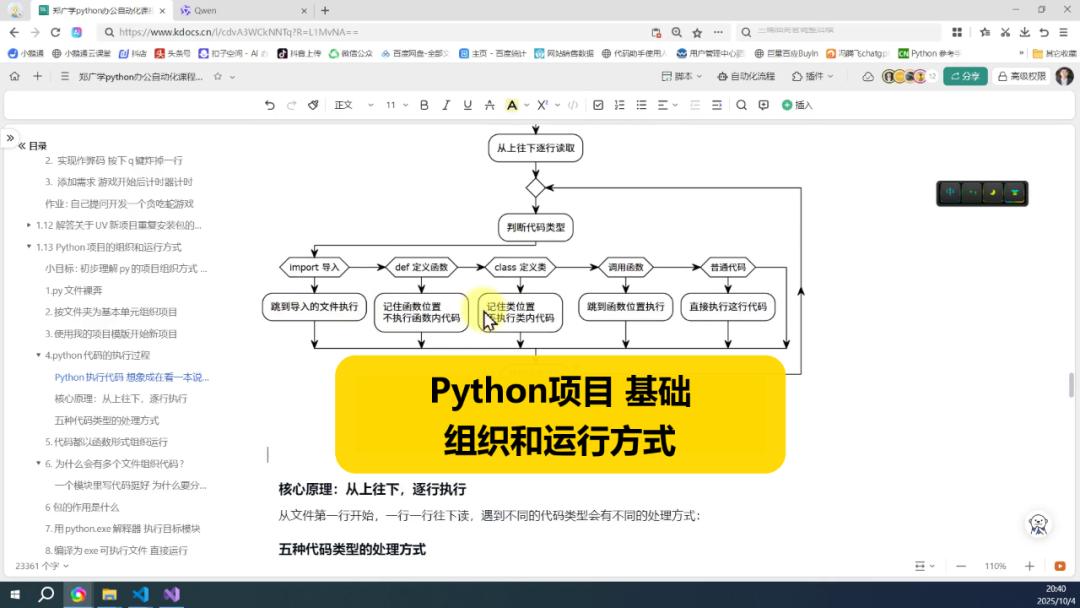Select the format painter icon

pyautogui.click(x=313, y=105)
